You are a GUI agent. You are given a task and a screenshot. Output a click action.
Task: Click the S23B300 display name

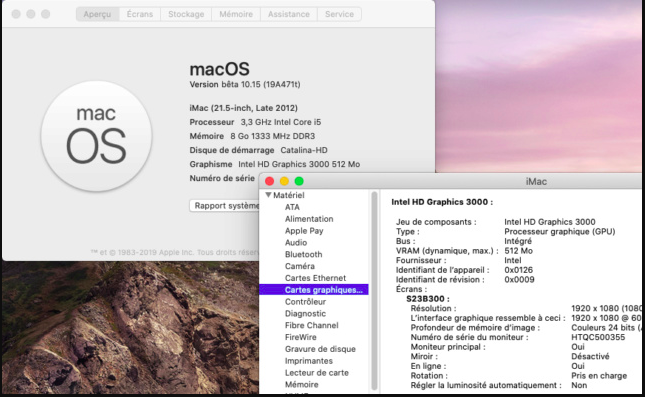(x=427, y=299)
